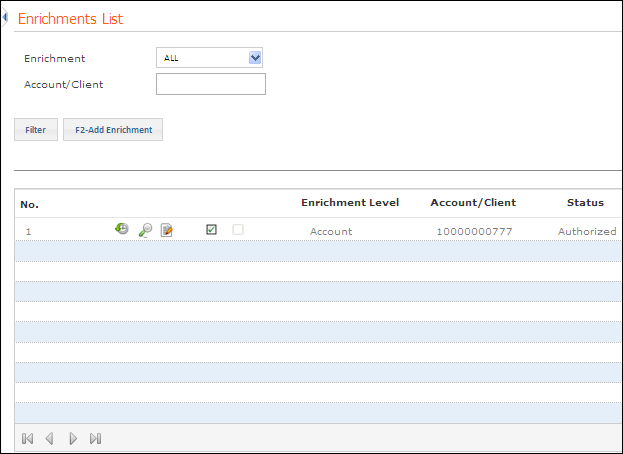Sort by Enrichment Level column header
This screenshot has width=623, height=454.
pos(350,203)
